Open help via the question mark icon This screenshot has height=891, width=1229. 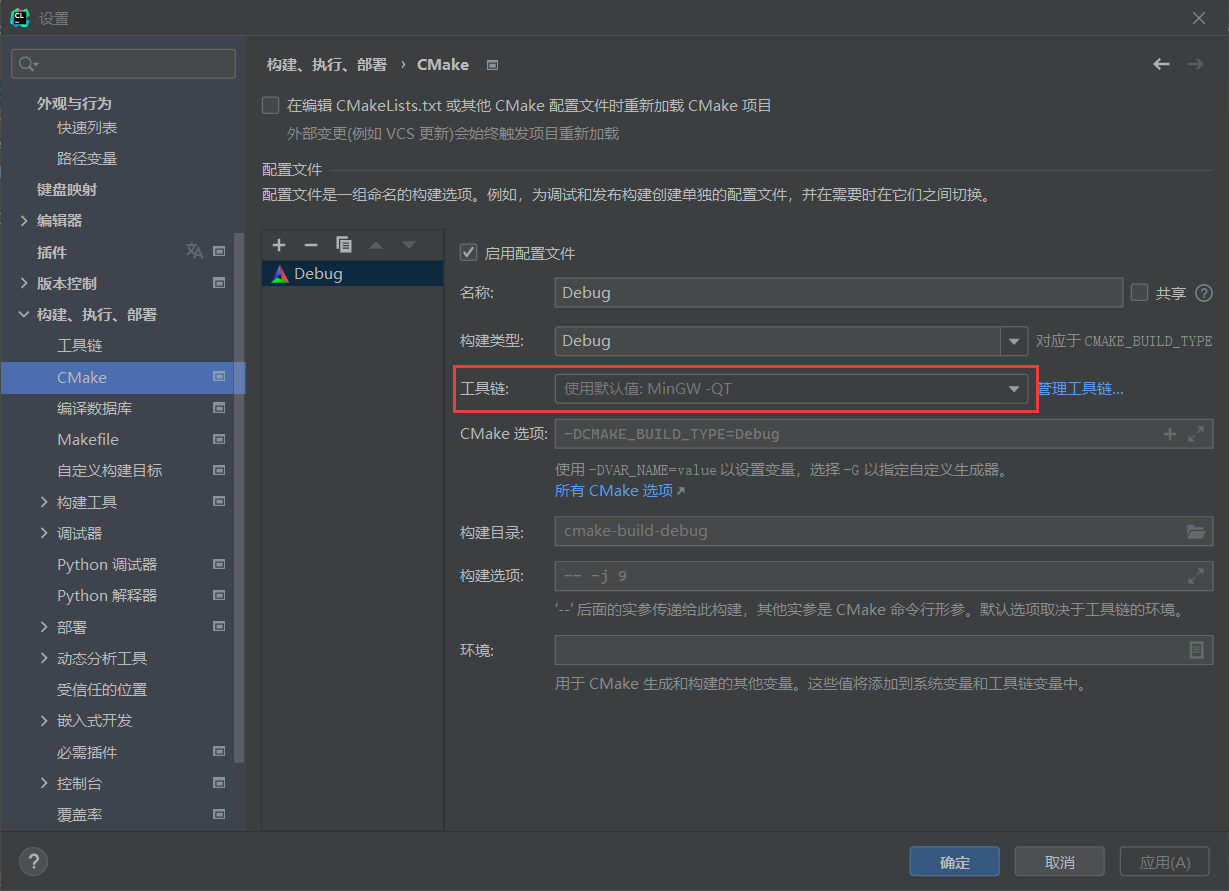coord(33,861)
